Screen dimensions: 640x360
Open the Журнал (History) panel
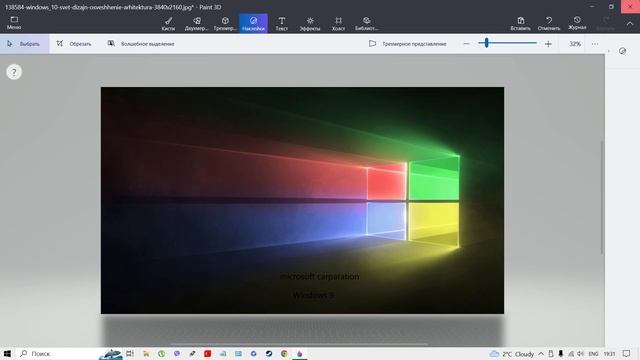[x=577, y=24]
